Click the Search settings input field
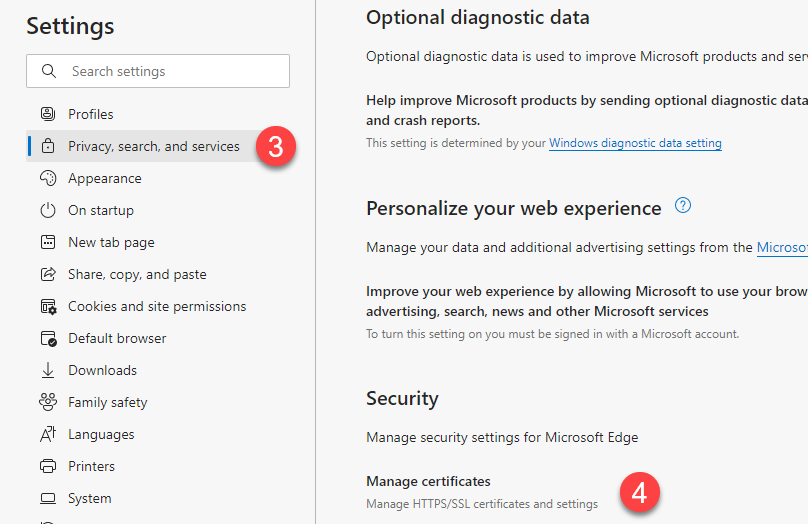The image size is (808, 524). pyautogui.click(x=158, y=71)
